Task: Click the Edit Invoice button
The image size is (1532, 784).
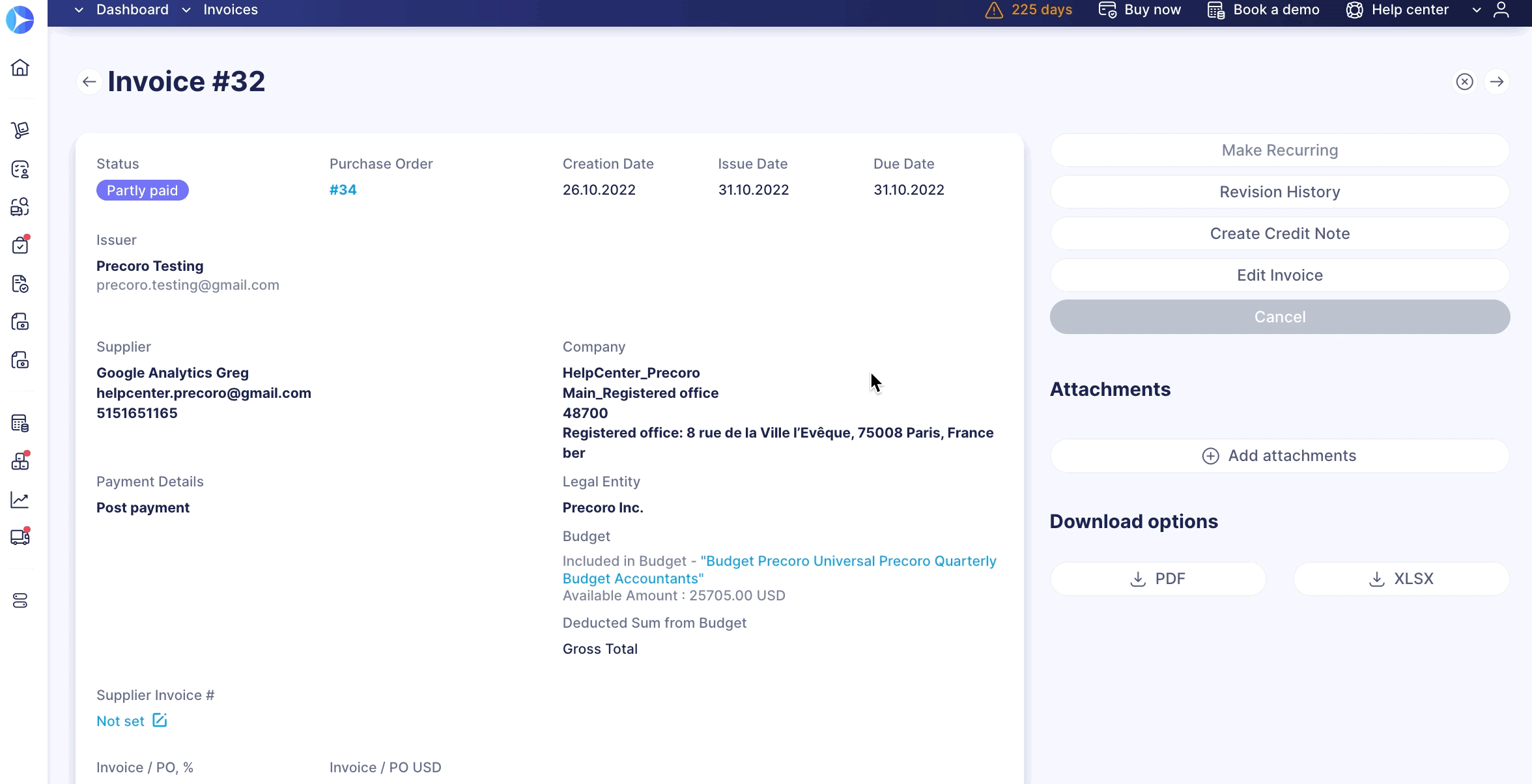Action: click(x=1280, y=275)
